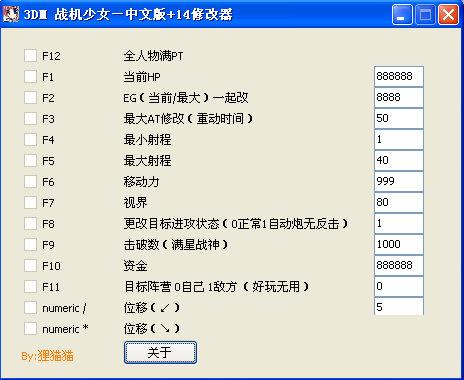Click the 移动力 label

click(141, 182)
